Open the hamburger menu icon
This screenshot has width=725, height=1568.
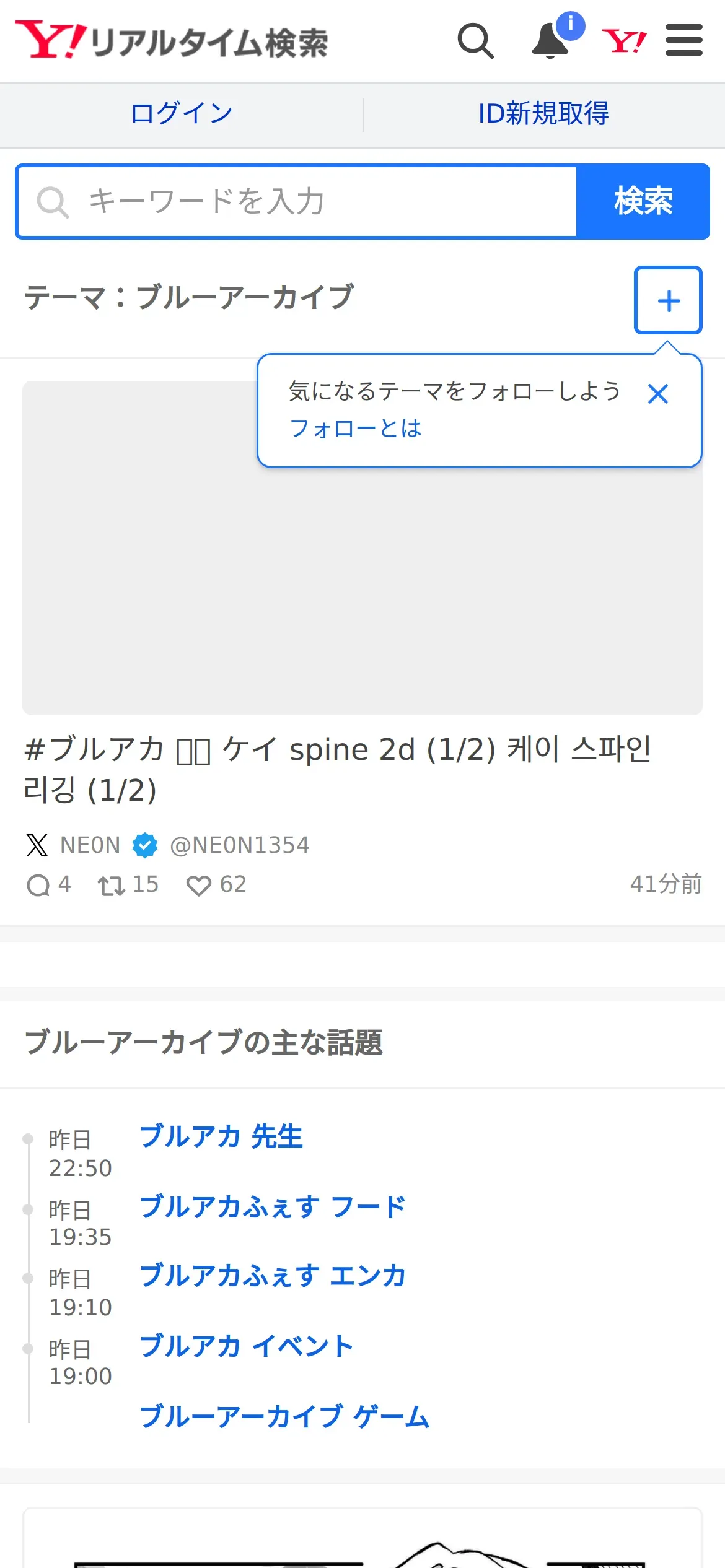coord(683,41)
